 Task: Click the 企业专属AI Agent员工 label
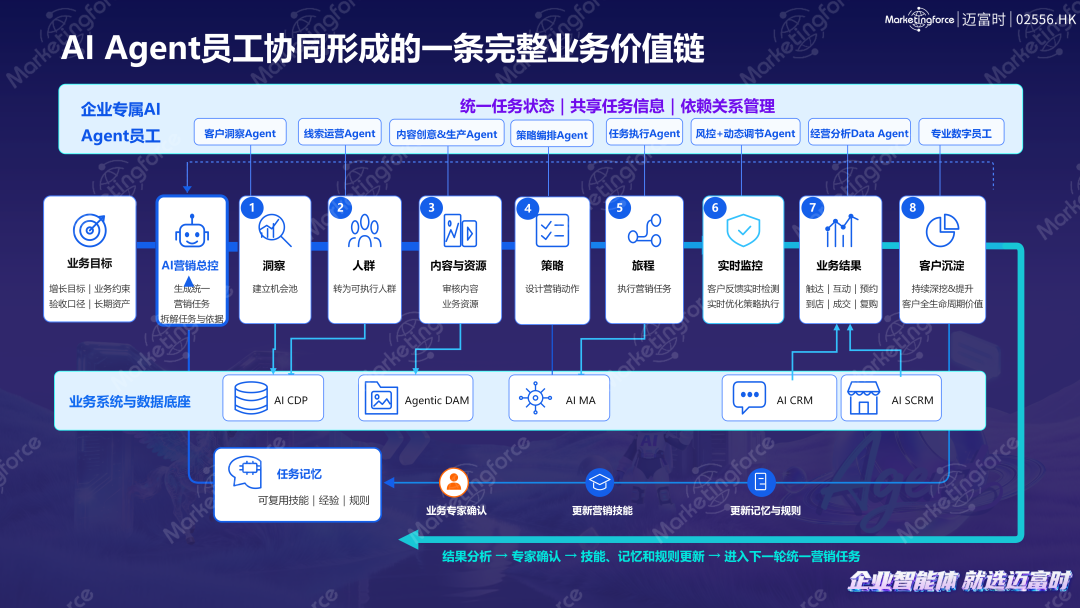[x=121, y=123]
